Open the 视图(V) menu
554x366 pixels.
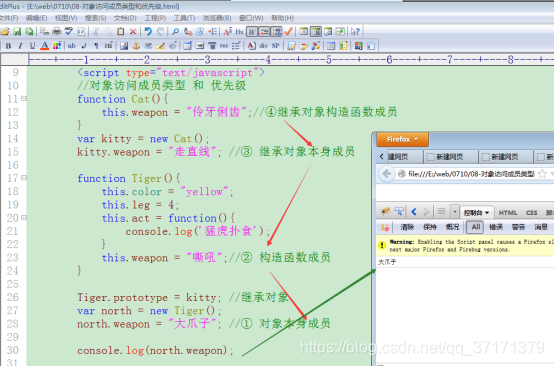tap(66, 18)
